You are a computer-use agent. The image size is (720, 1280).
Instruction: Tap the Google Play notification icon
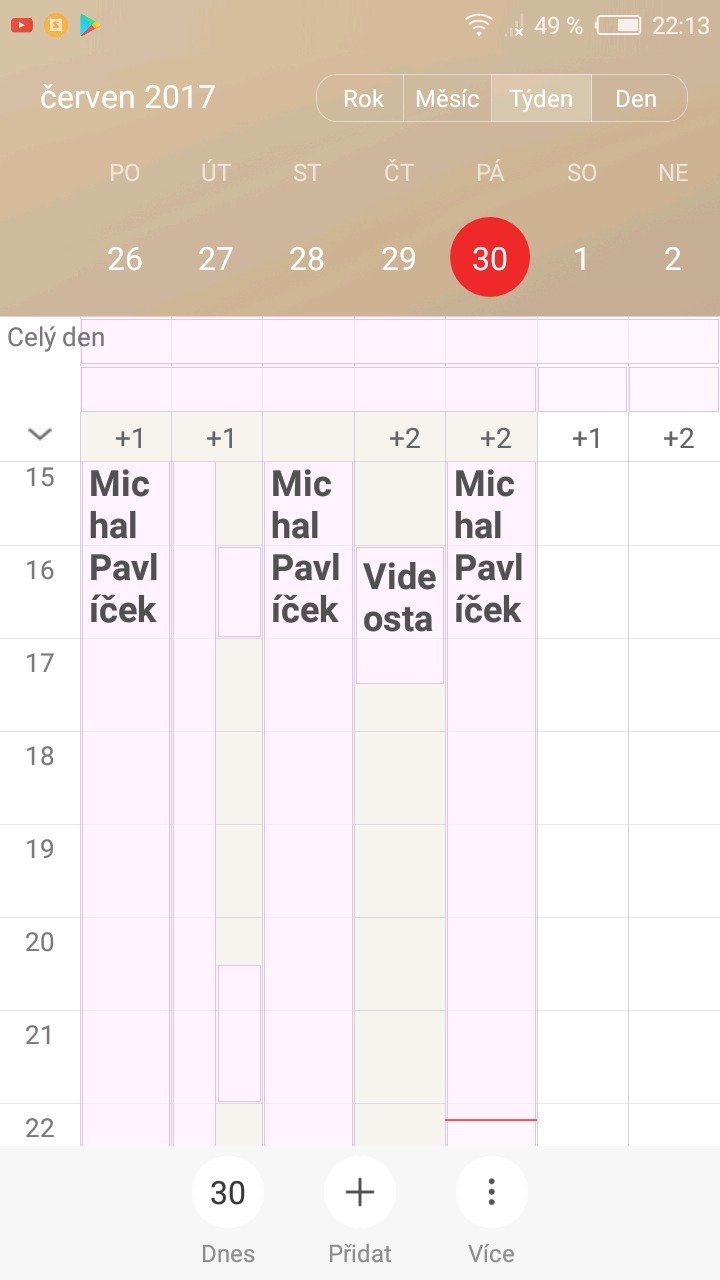click(90, 26)
